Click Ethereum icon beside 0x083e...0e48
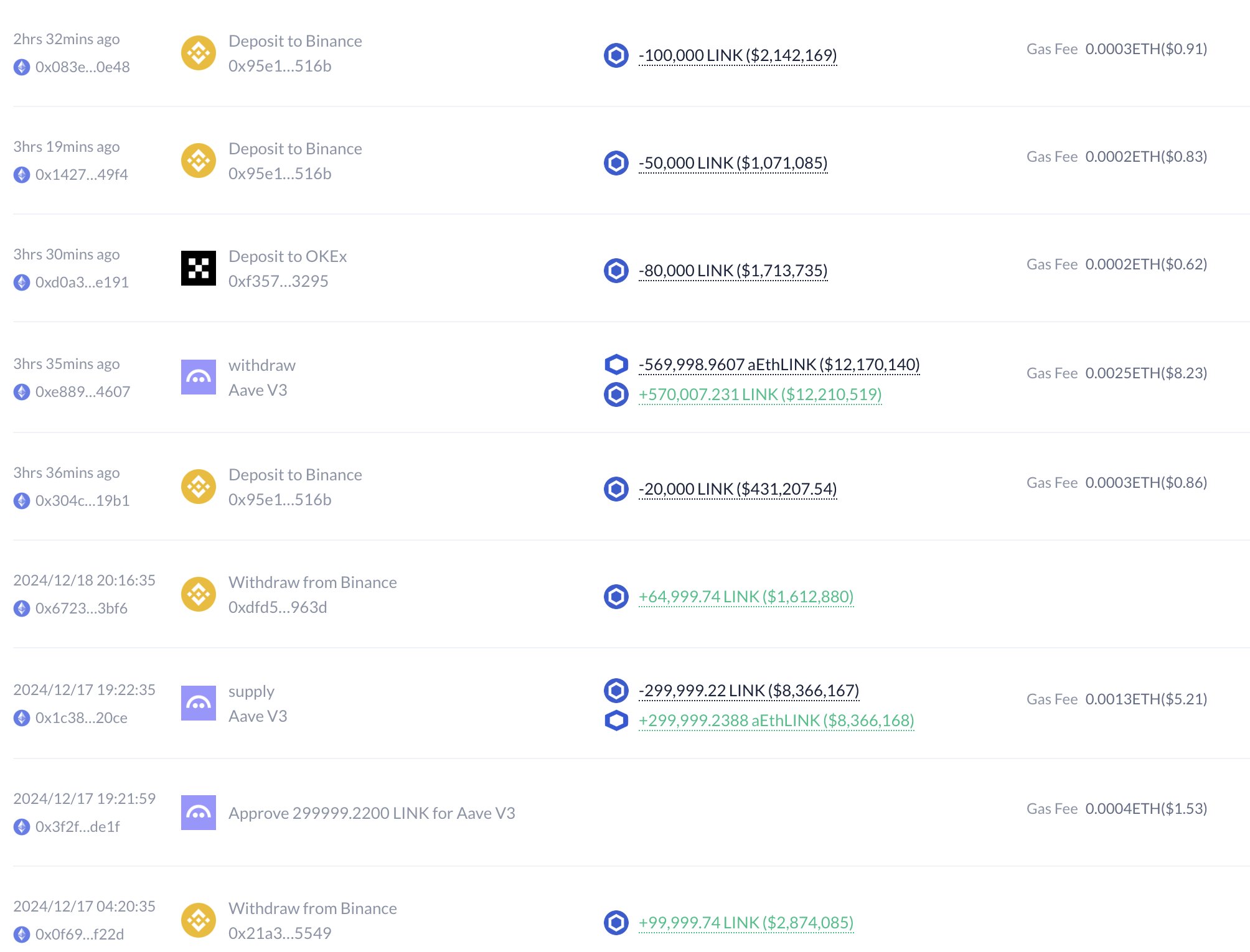Viewport: 1250px width, 952px height. (22, 67)
